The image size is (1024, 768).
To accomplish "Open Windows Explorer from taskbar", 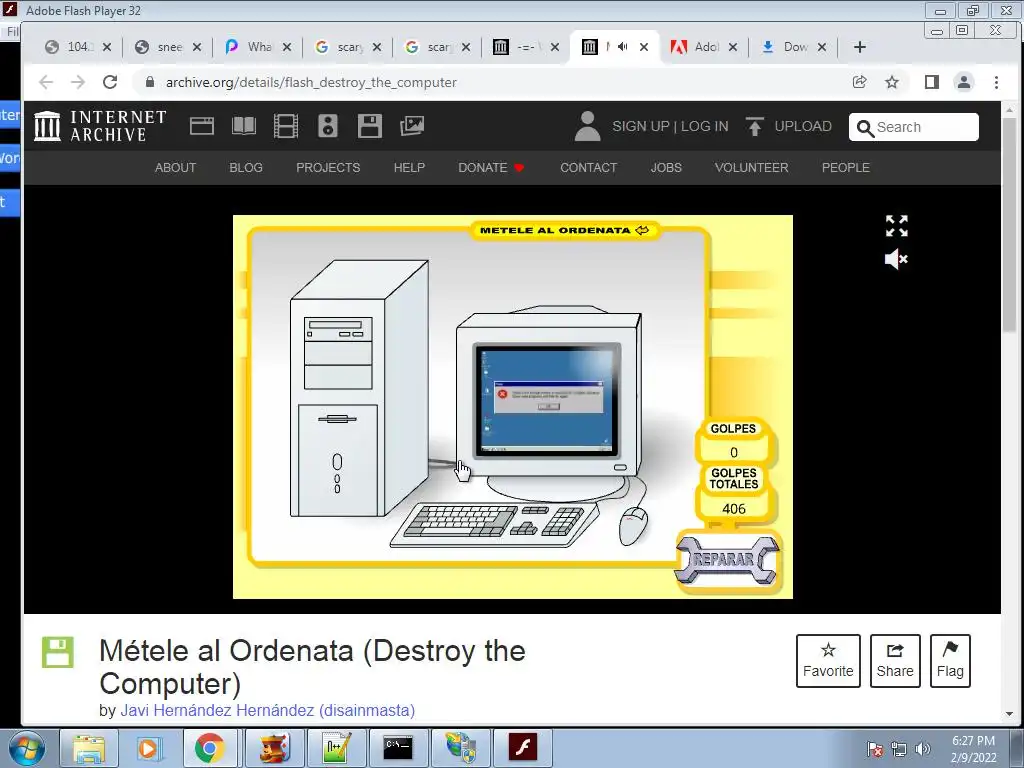I will tap(89, 748).
